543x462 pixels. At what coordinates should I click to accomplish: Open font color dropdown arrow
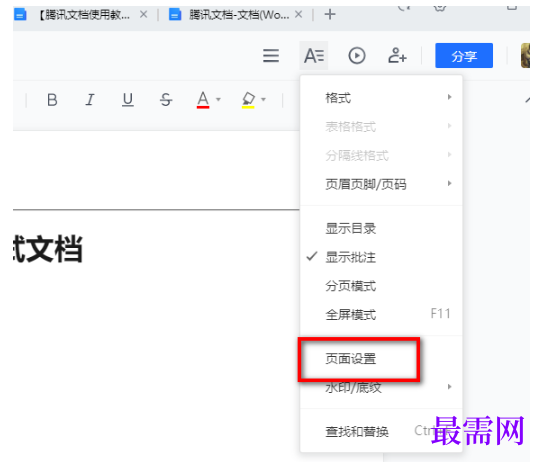click(x=218, y=100)
